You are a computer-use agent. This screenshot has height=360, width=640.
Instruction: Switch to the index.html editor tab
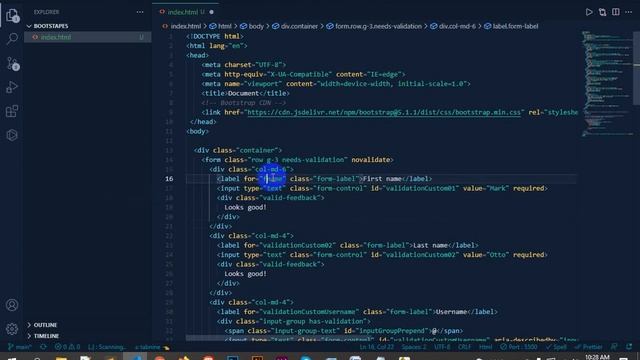tap(182, 12)
